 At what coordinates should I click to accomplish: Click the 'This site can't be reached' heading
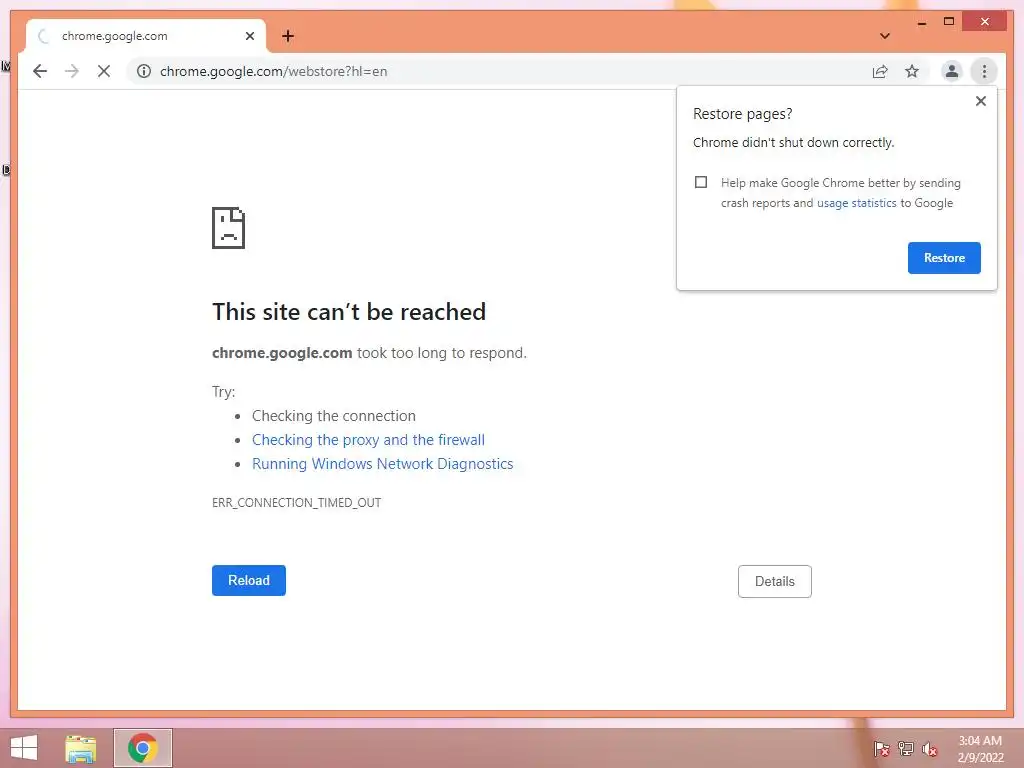point(349,312)
